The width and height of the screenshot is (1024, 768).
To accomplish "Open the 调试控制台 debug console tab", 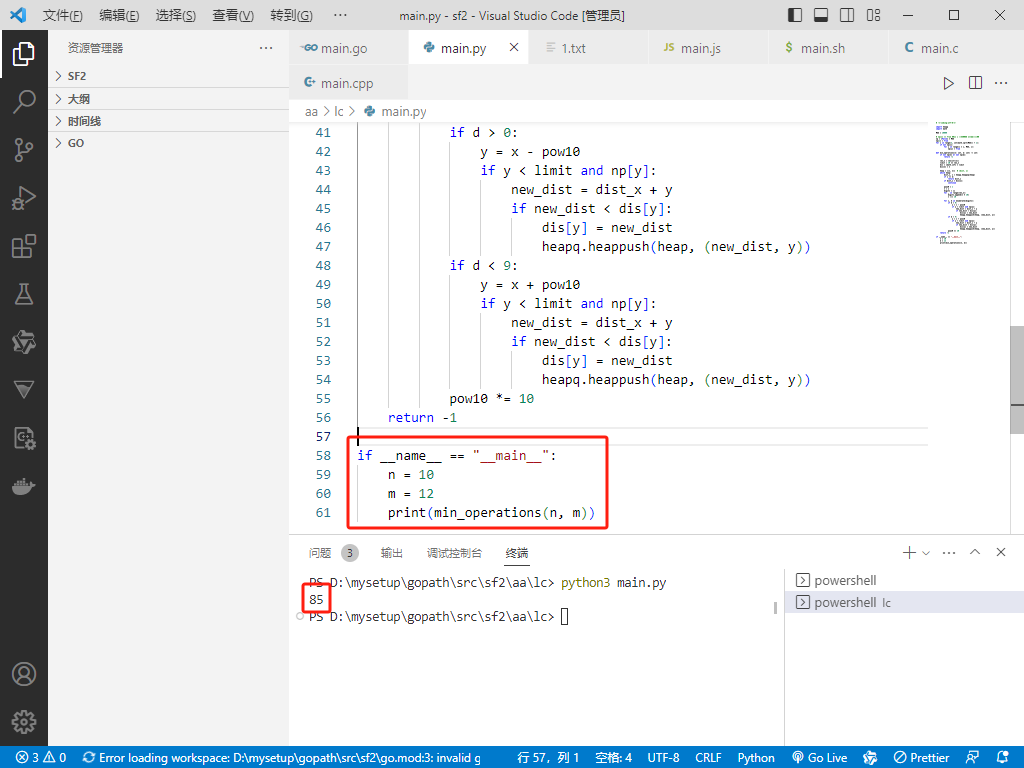I will tap(455, 553).
